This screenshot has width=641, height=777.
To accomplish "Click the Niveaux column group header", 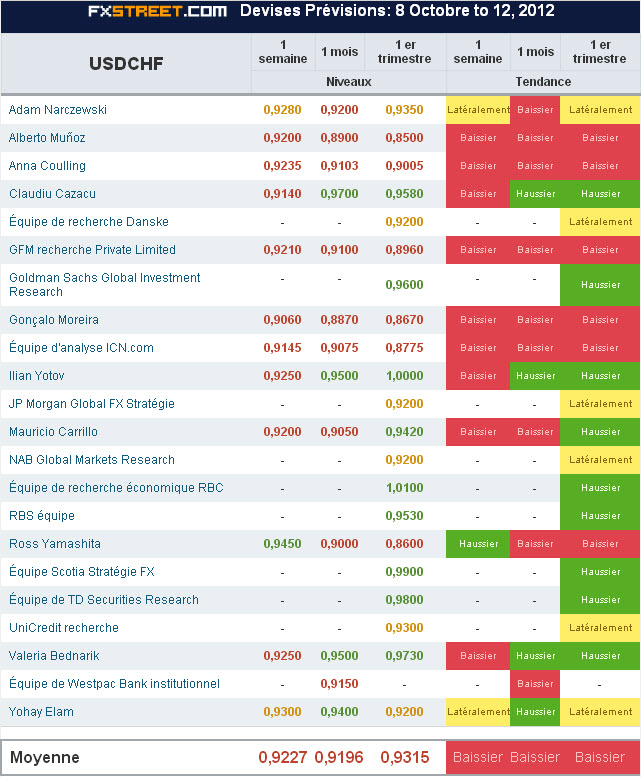I will point(349,82).
